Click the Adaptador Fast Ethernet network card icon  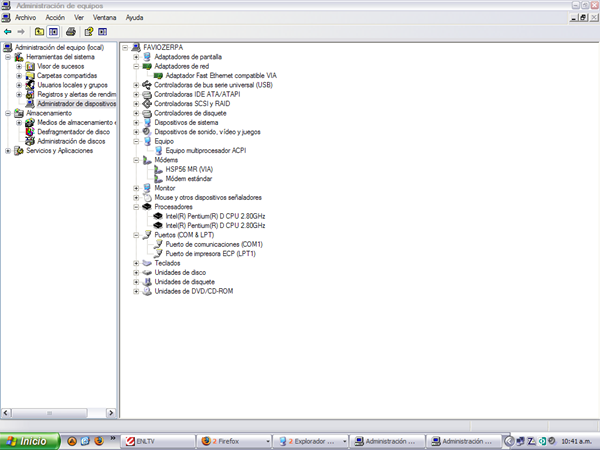[158, 75]
